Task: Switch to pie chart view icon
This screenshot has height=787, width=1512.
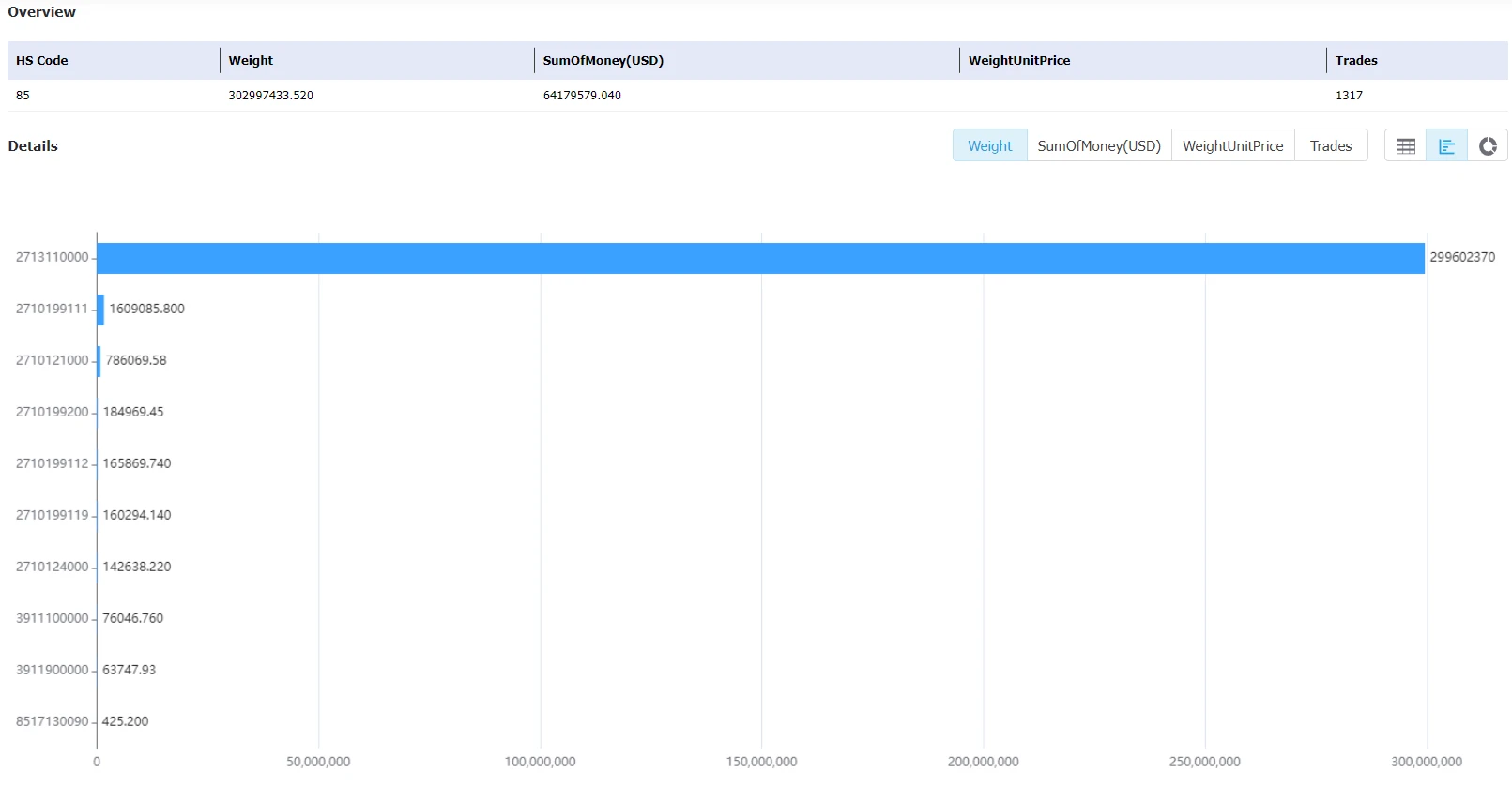Action: (1488, 145)
